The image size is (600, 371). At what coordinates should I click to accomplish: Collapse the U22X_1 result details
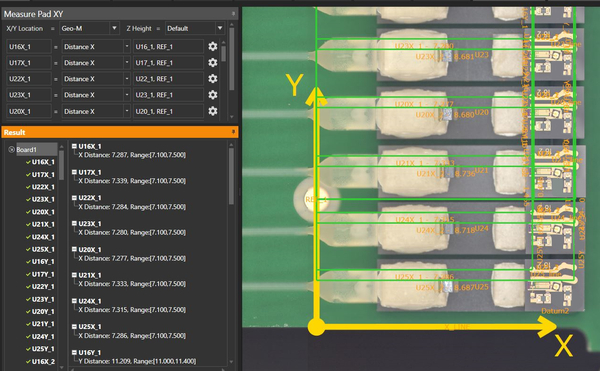[x=74, y=198]
